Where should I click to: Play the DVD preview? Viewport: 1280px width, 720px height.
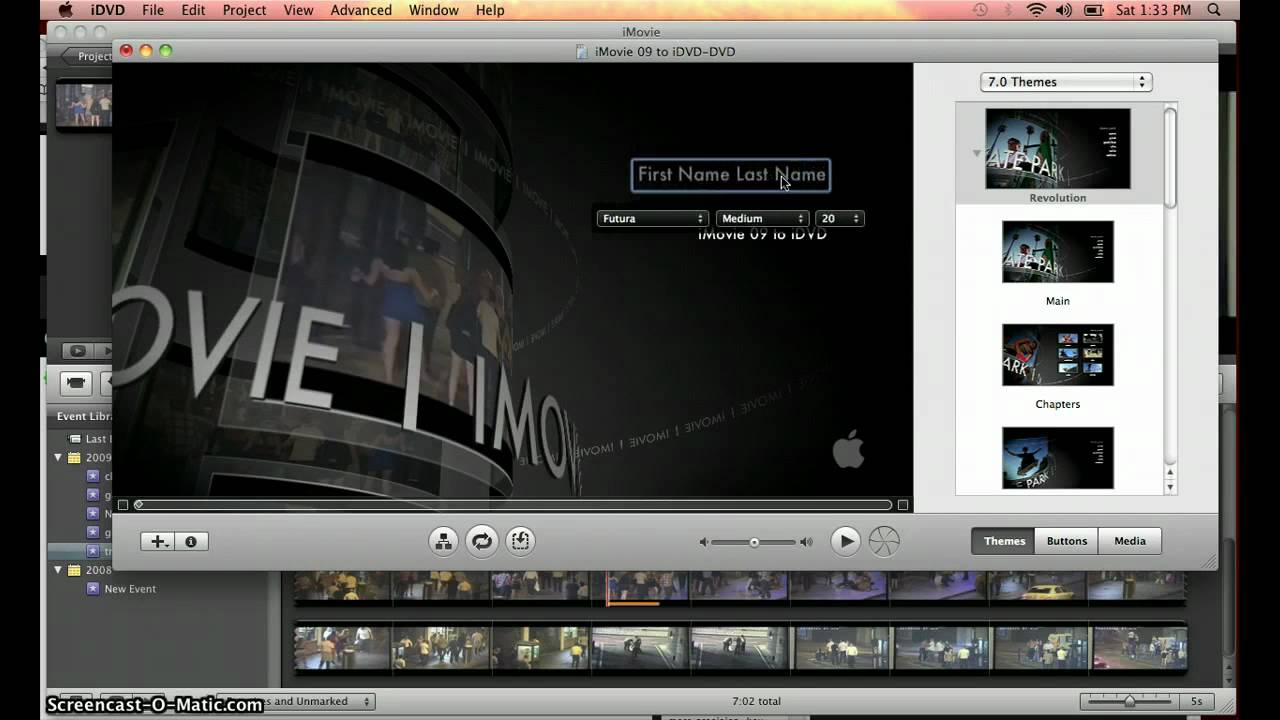[x=845, y=541]
